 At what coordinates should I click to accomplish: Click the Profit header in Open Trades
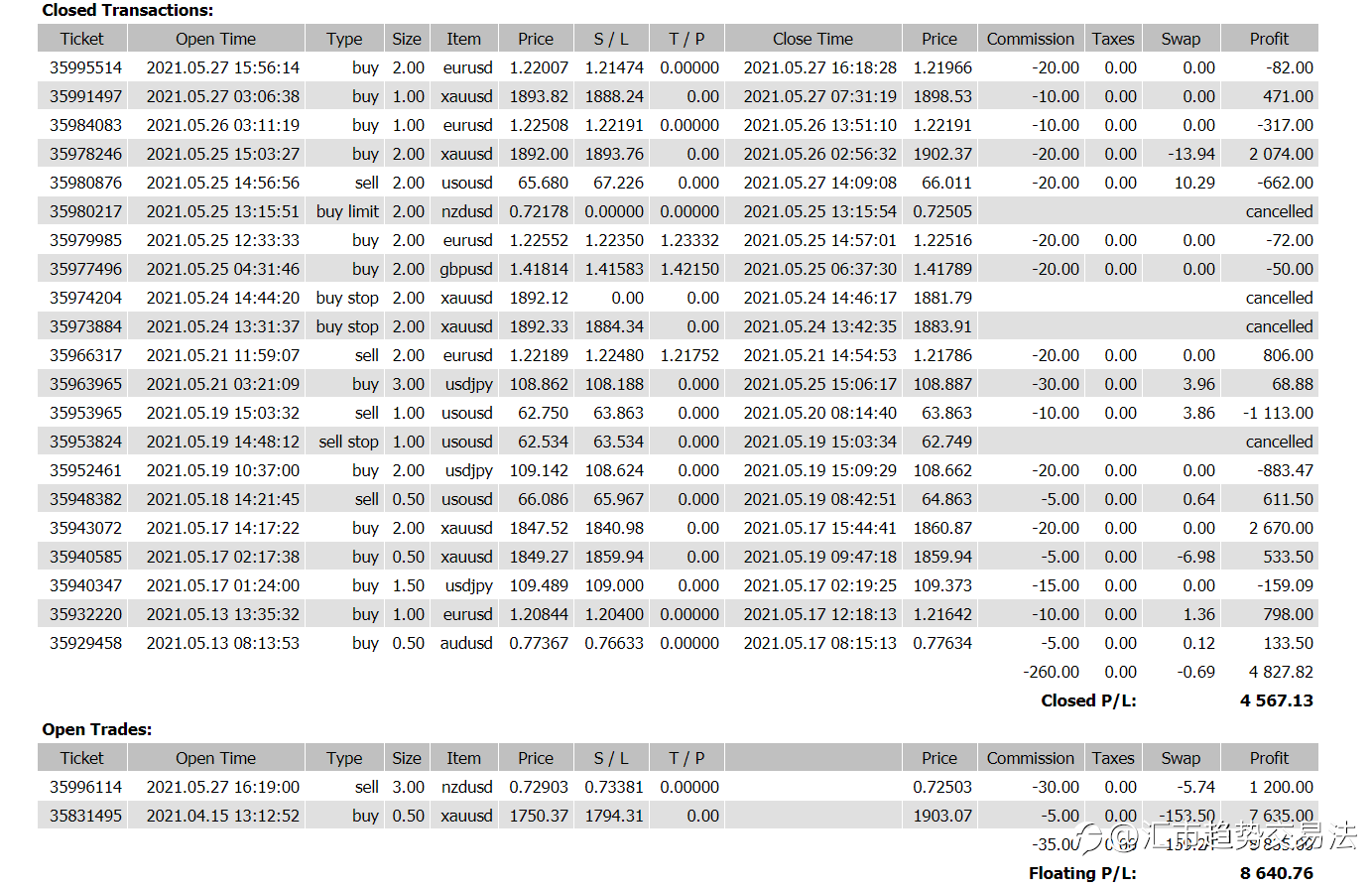(1269, 758)
